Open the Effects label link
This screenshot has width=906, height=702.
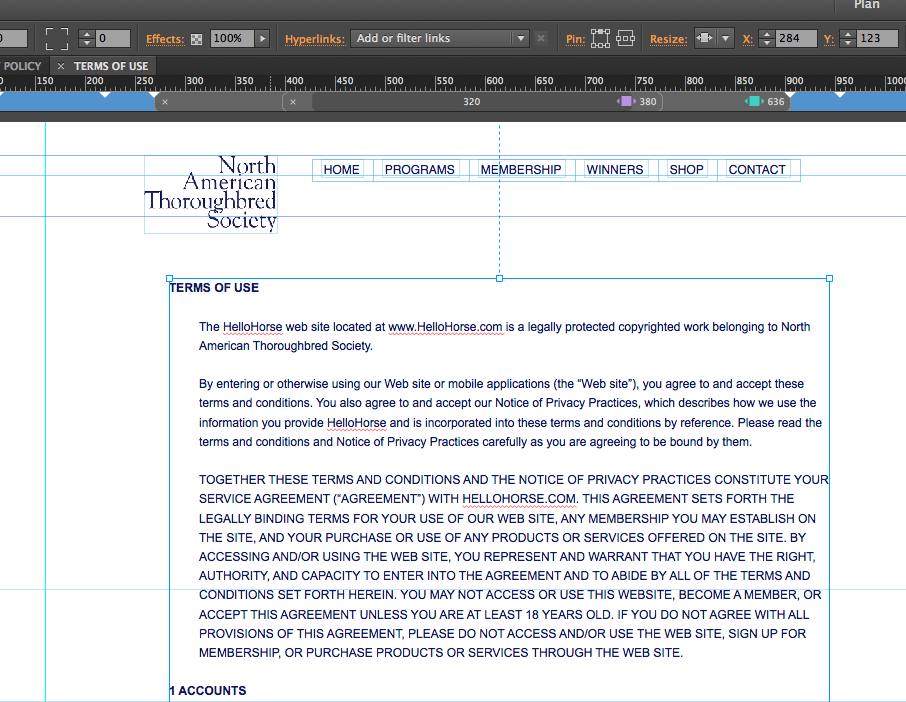click(x=165, y=39)
